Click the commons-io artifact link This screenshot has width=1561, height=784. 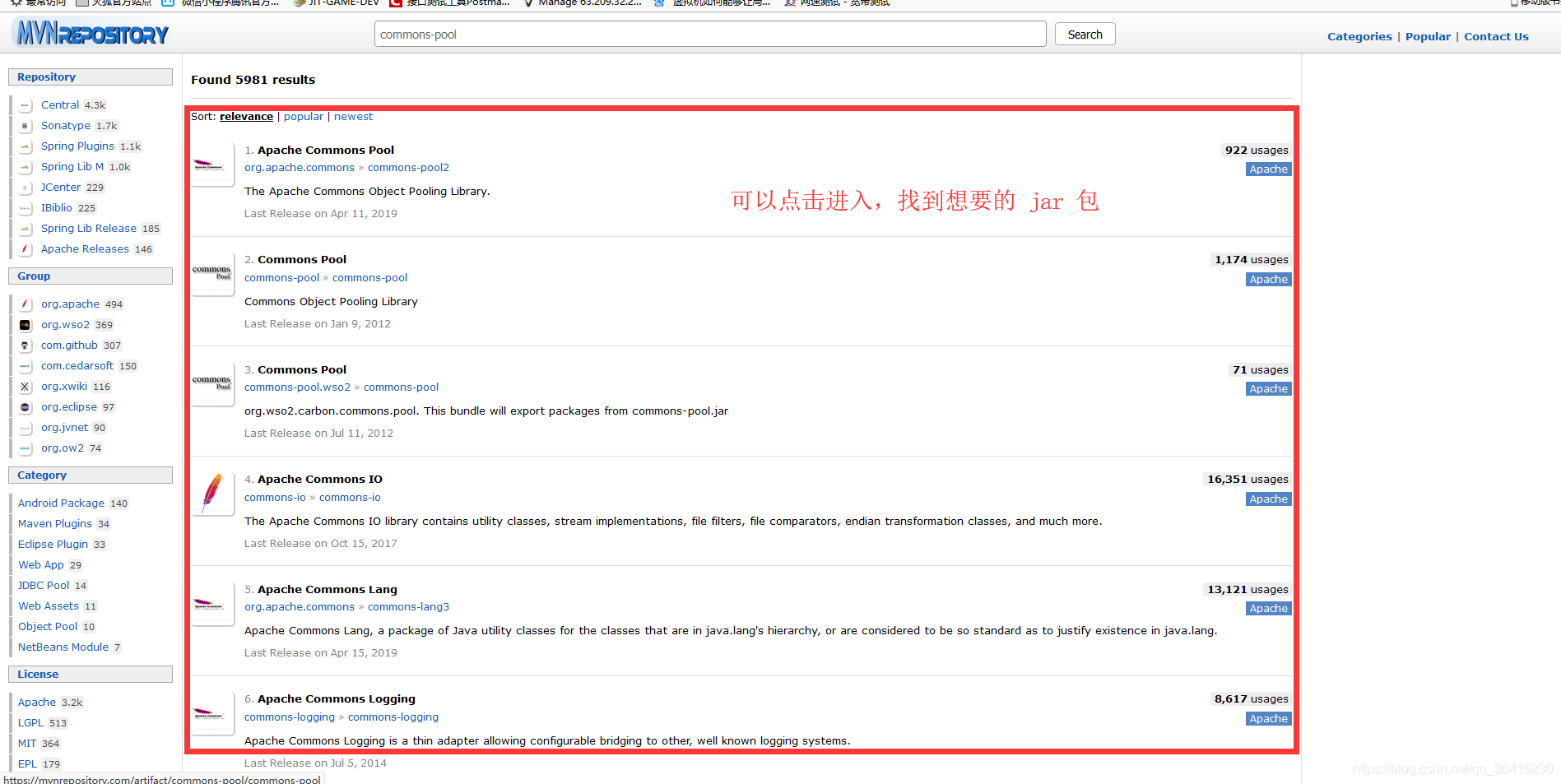[350, 498]
